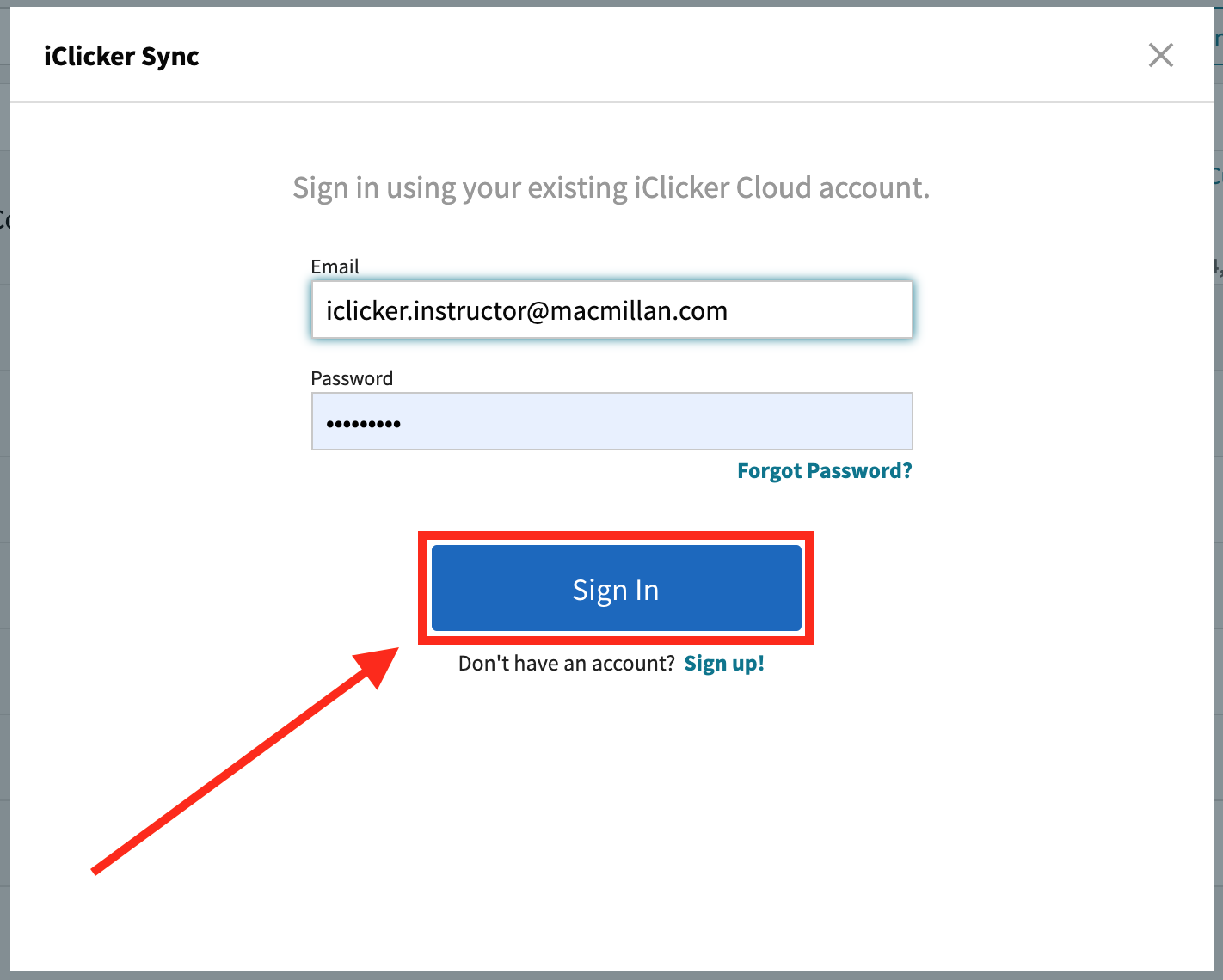The width and height of the screenshot is (1223, 980).
Task: Select the Password field label
Action: pos(352,378)
